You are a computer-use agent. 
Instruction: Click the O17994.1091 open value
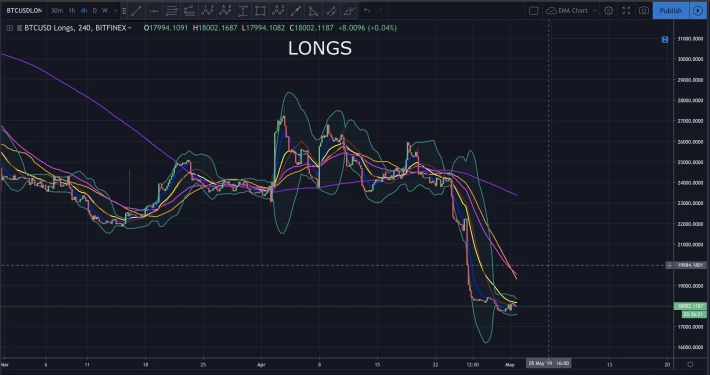pos(166,28)
